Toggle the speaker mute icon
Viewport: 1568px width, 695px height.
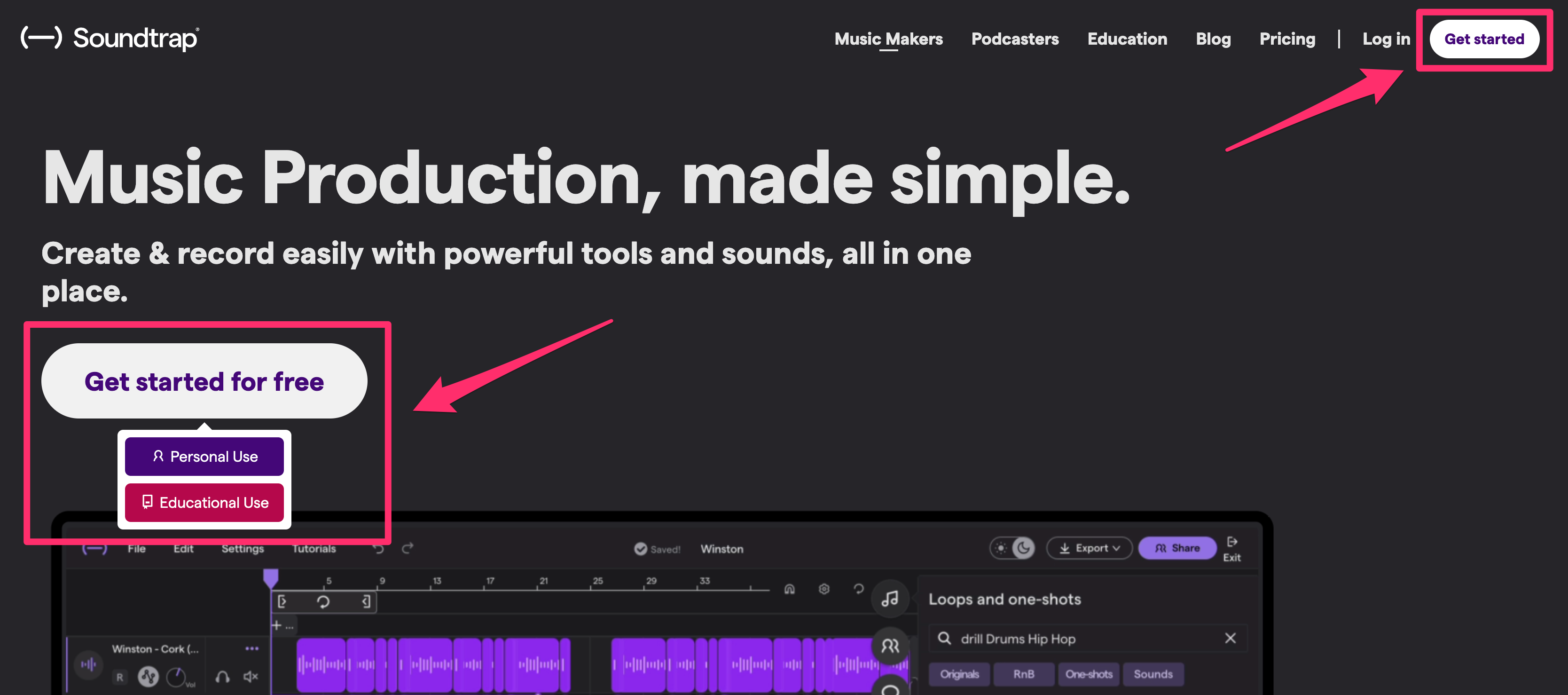pyautogui.click(x=251, y=677)
